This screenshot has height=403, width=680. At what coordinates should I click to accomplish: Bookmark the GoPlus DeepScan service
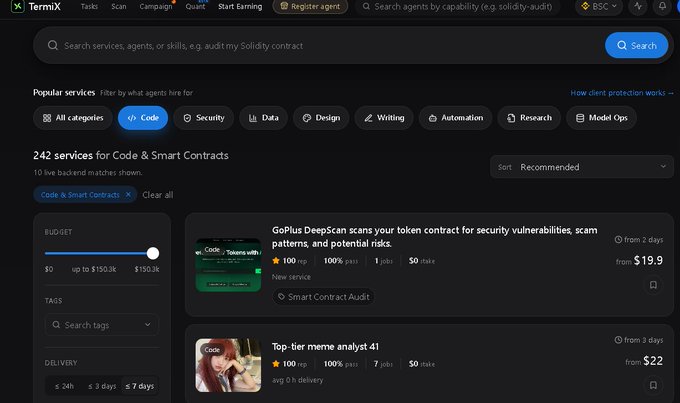pyautogui.click(x=653, y=285)
